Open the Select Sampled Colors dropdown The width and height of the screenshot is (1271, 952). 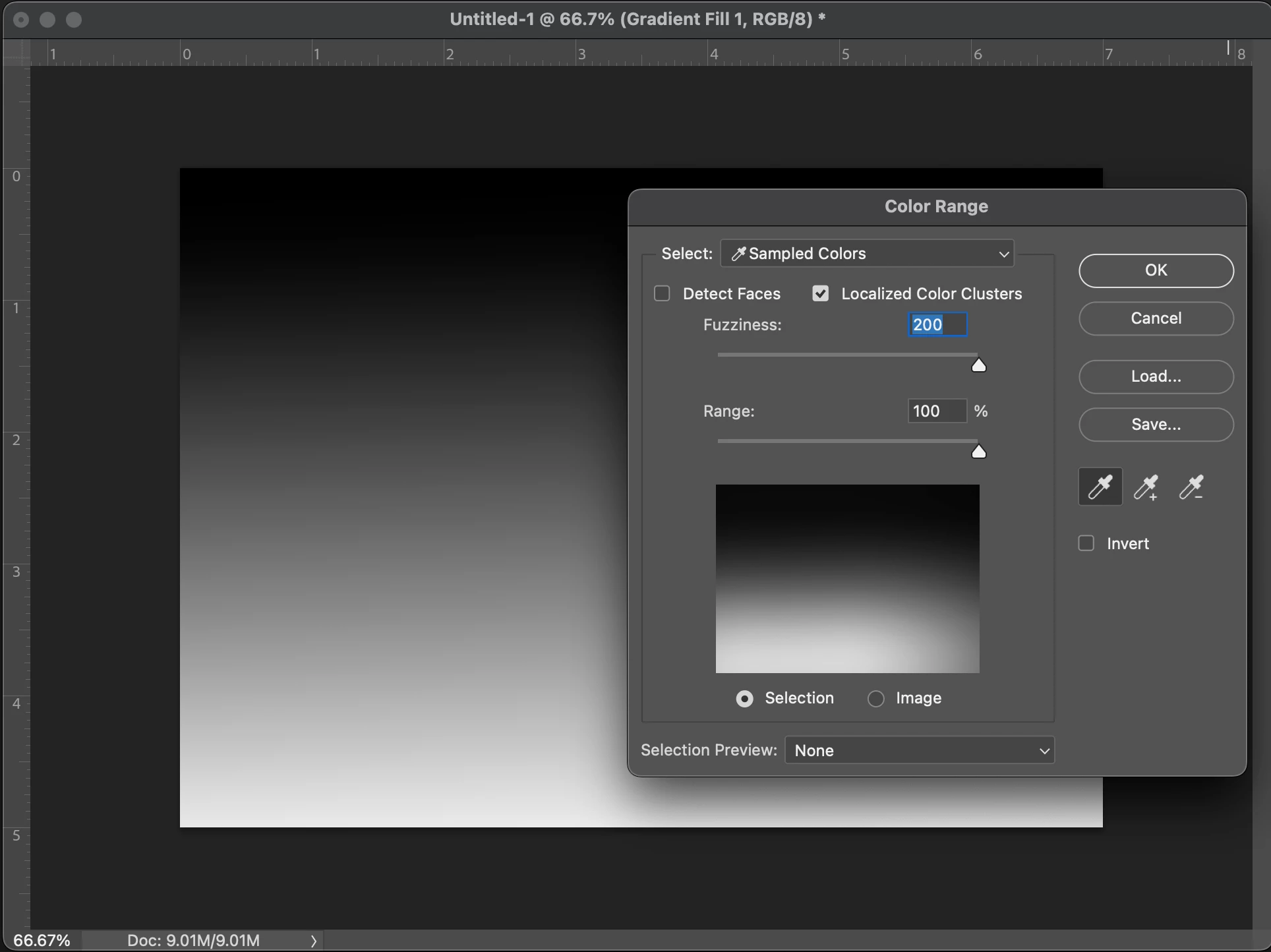click(x=867, y=254)
